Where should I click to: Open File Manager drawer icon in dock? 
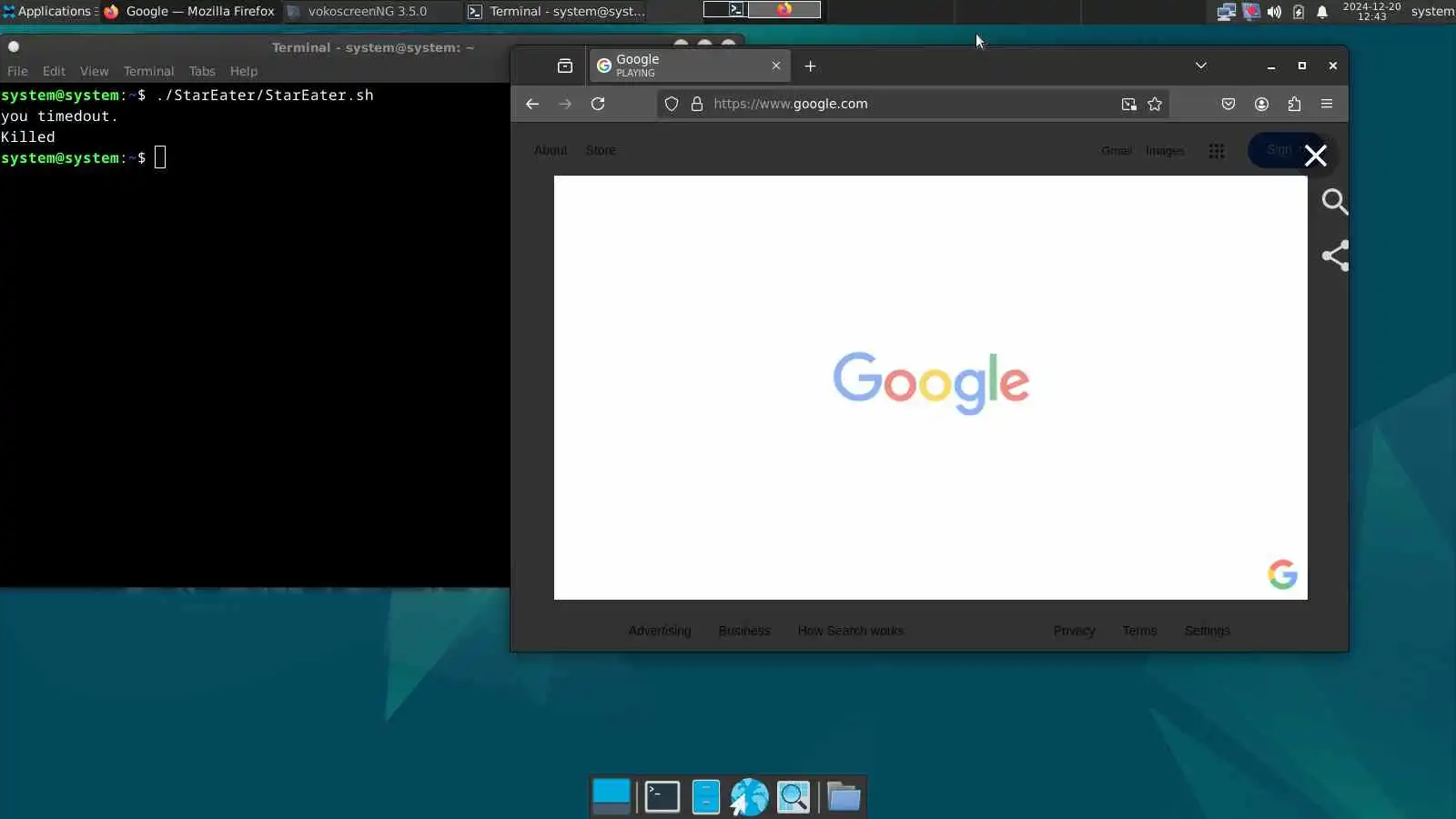pyautogui.click(x=706, y=797)
